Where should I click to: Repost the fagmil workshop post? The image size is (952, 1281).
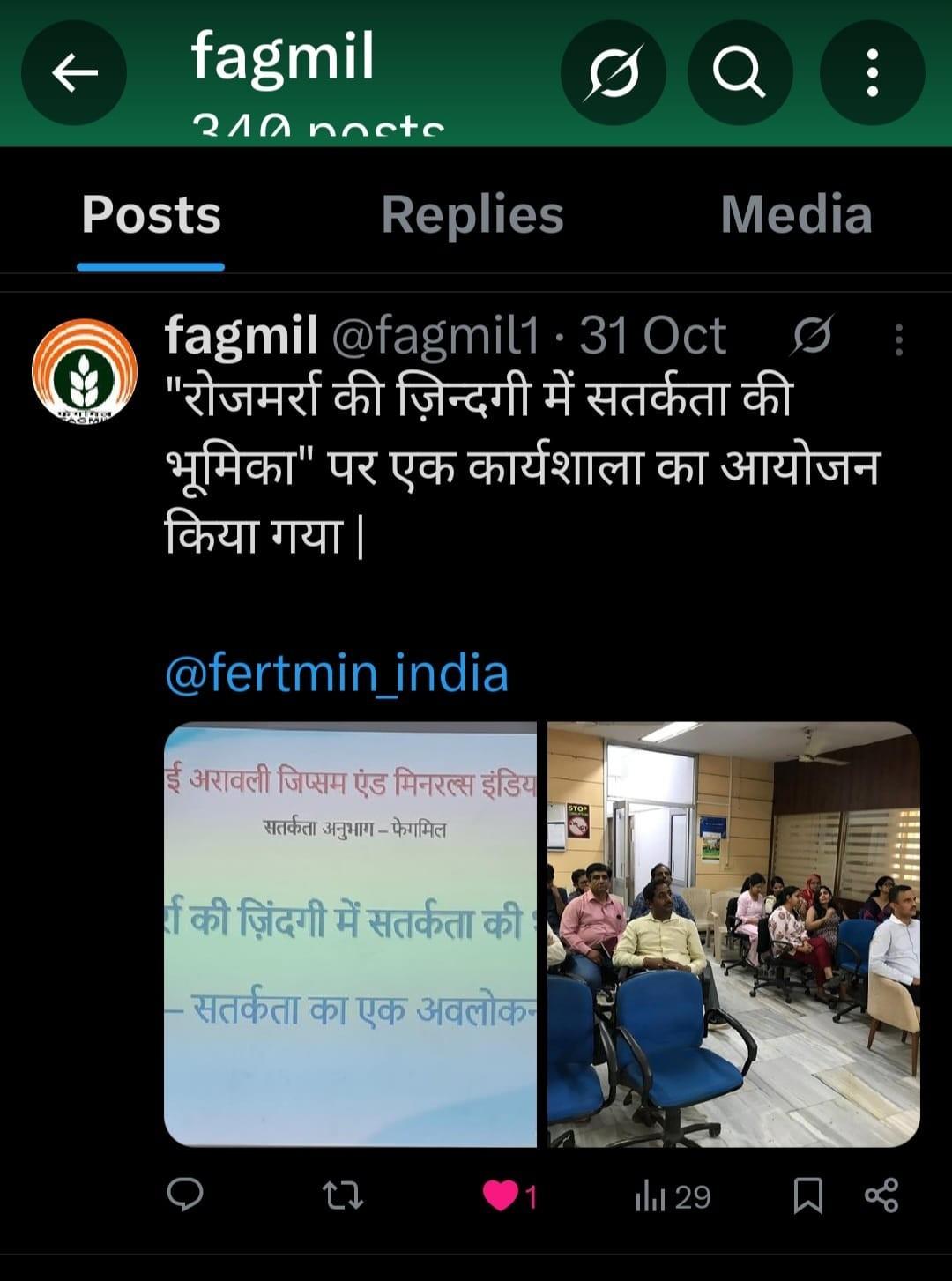pyautogui.click(x=342, y=1196)
